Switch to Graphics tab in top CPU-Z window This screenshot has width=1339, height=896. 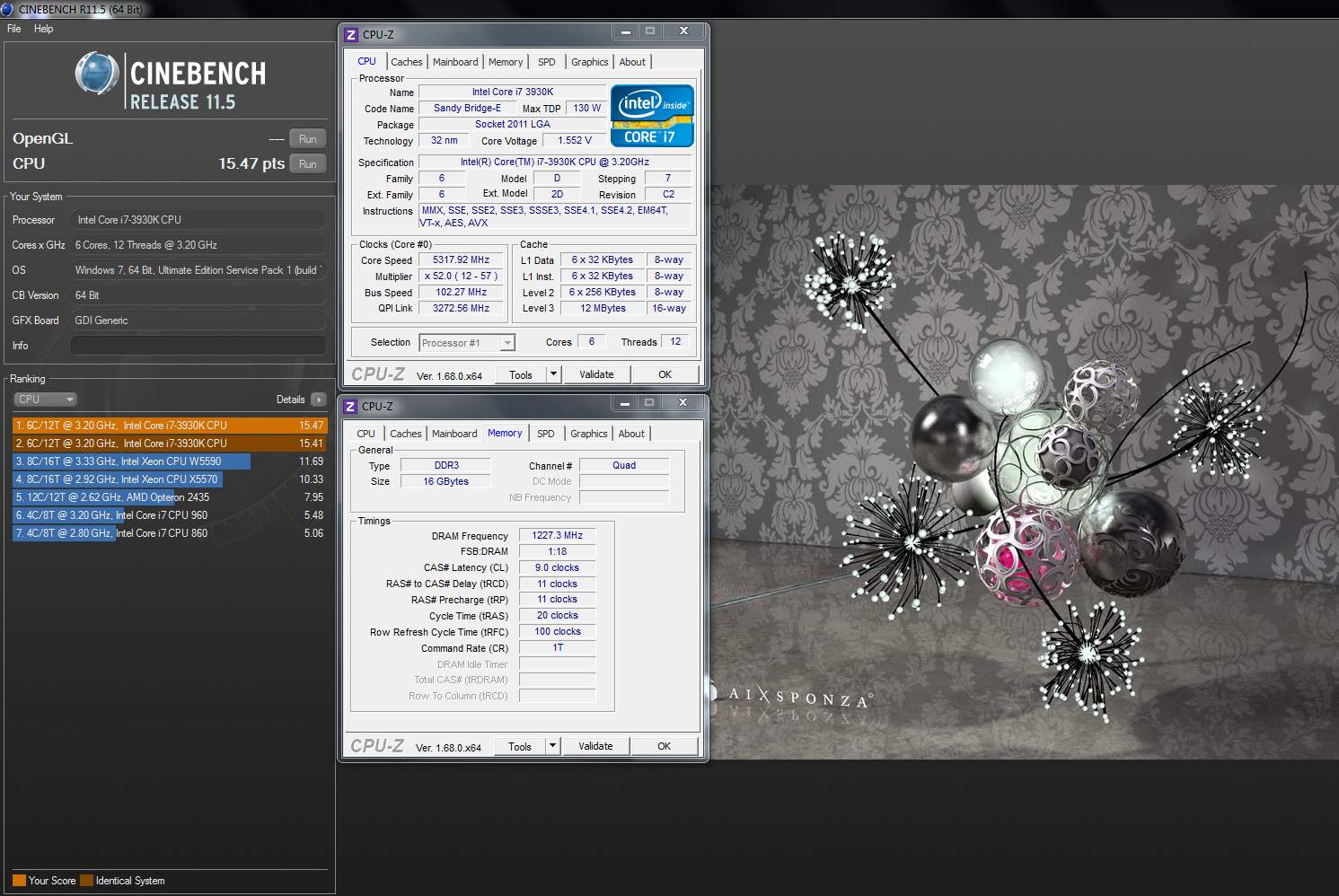[589, 62]
